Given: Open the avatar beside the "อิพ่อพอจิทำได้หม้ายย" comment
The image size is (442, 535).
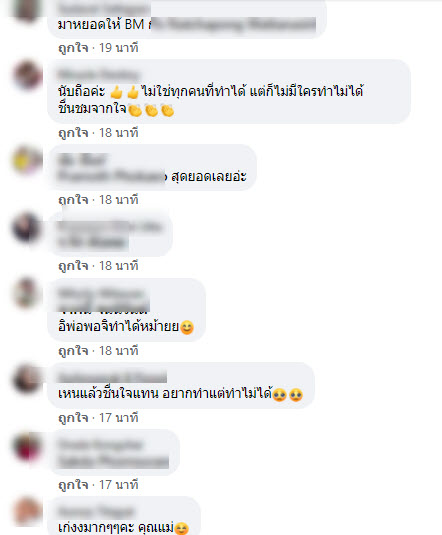Looking at the screenshot, I should [27, 293].
